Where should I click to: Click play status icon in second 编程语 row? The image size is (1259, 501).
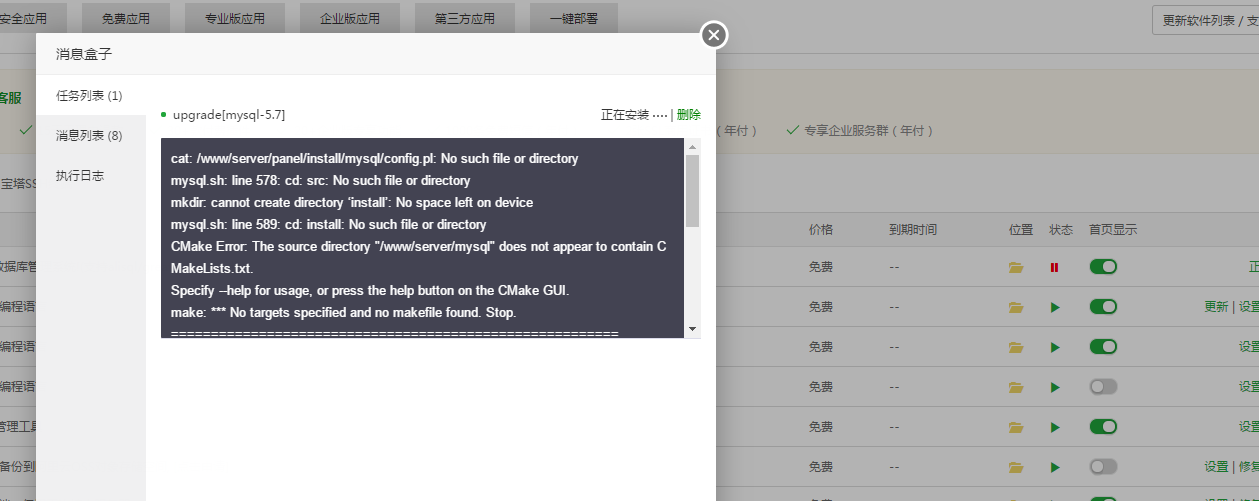1054,347
